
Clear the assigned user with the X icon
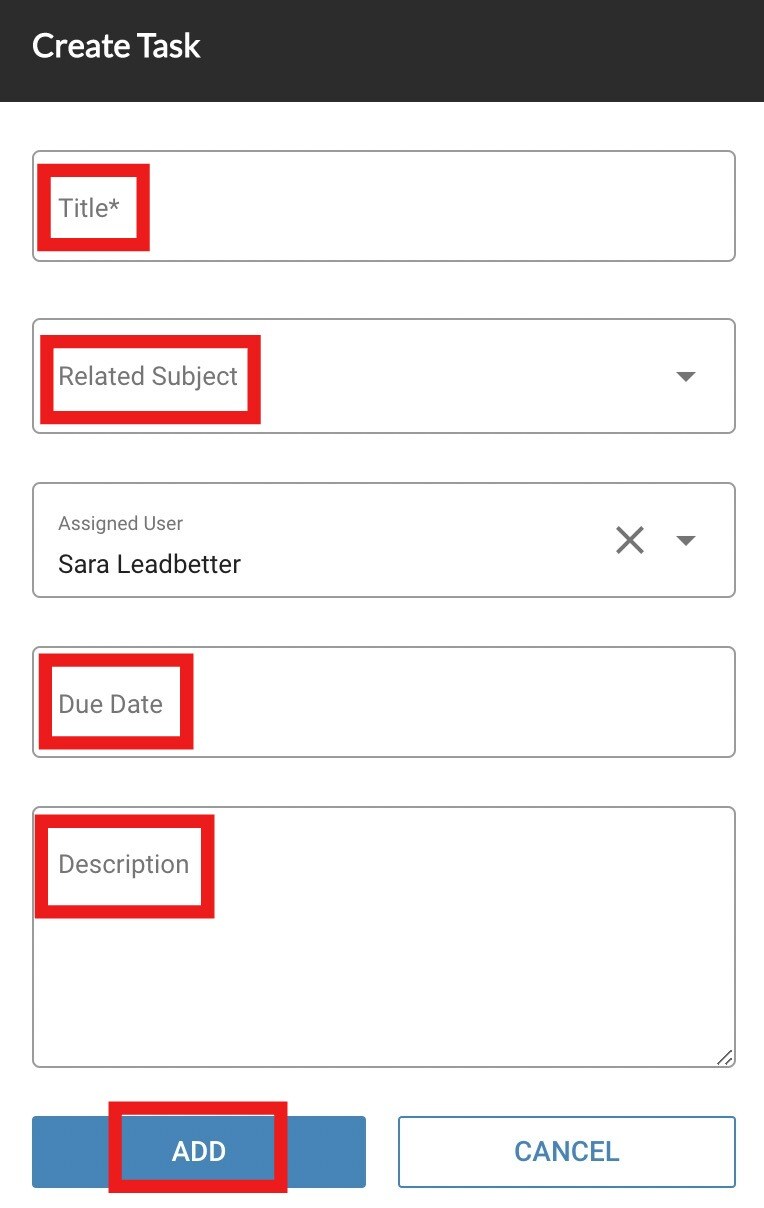tap(630, 540)
